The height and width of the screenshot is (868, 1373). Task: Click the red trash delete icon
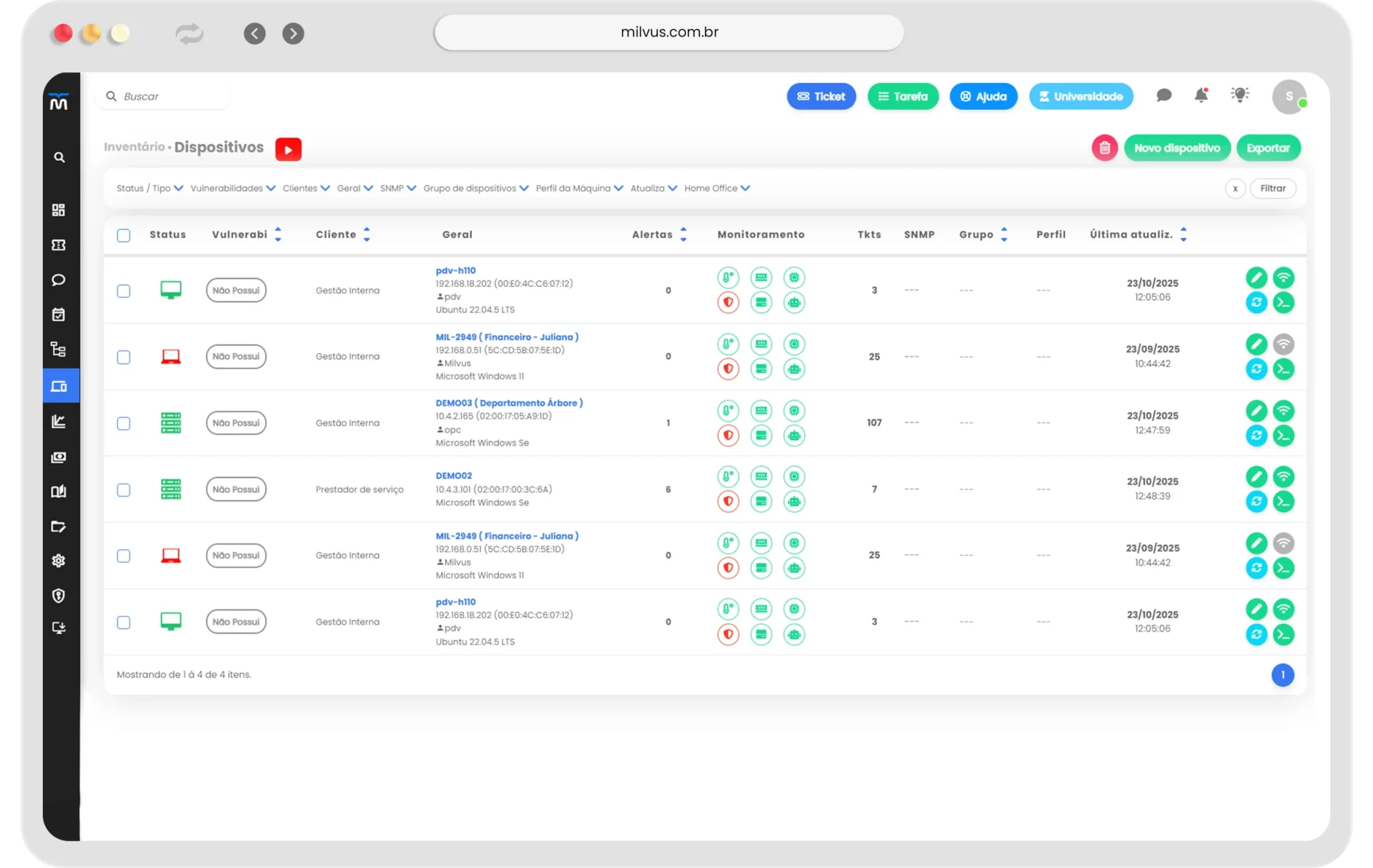point(1104,148)
